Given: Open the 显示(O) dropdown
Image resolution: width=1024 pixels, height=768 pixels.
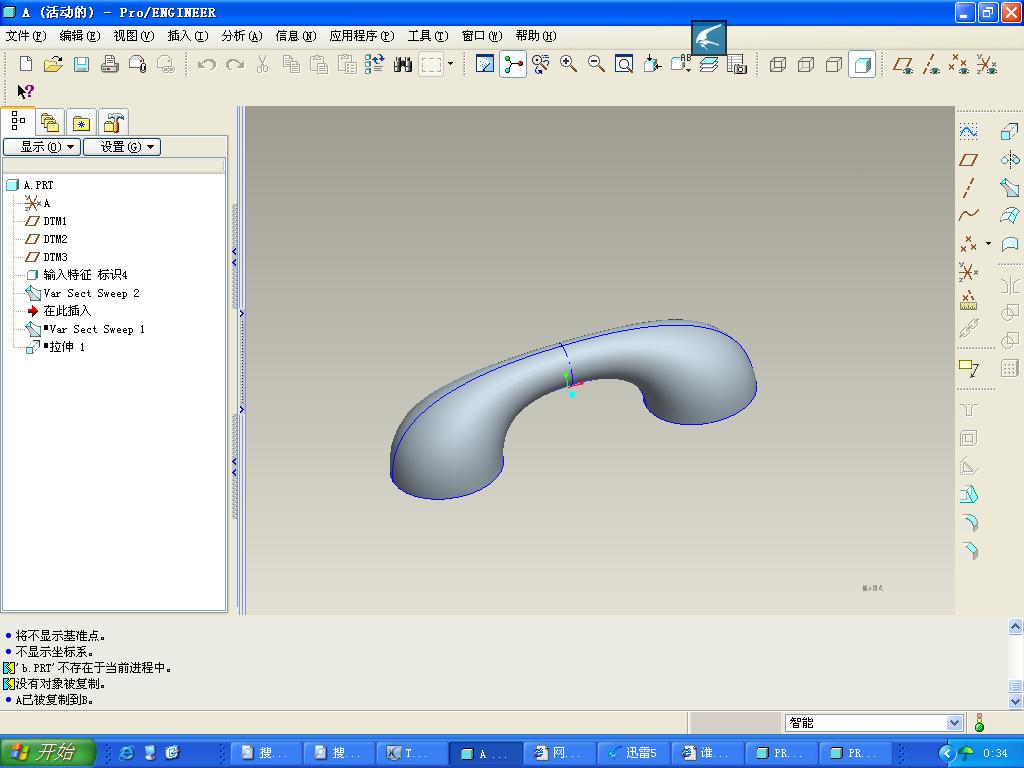Looking at the screenshot, I should click(x=42, y=147).
